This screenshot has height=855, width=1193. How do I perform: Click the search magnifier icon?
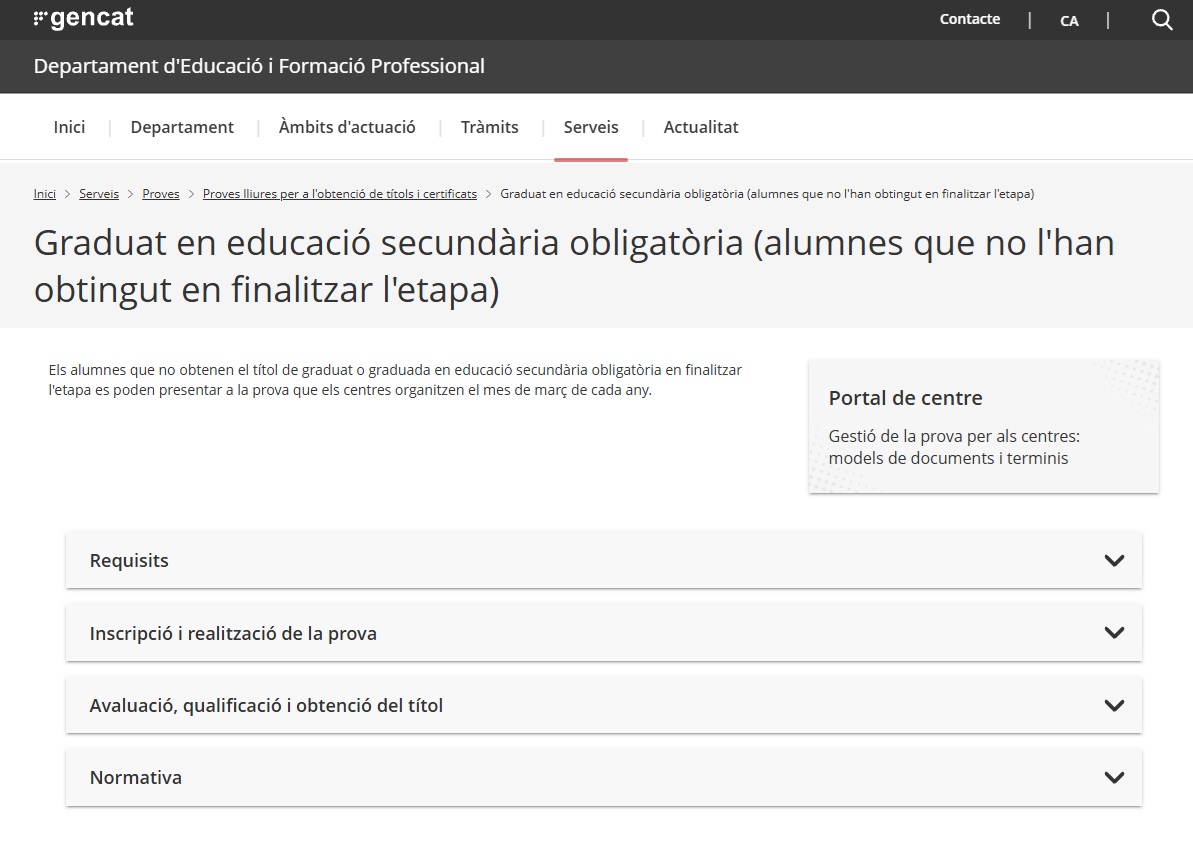(1161, 20)
